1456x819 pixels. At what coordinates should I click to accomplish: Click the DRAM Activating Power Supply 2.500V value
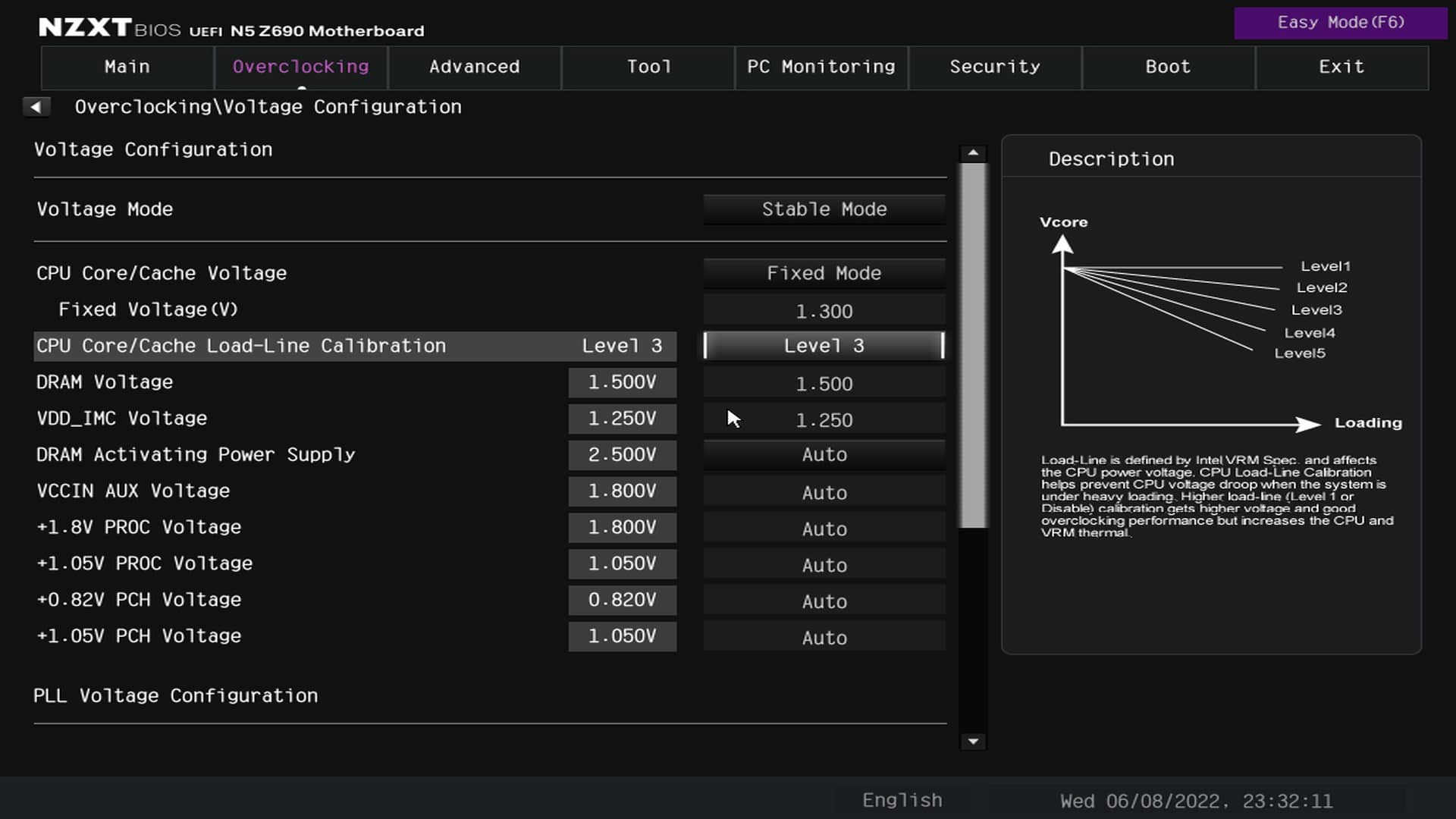point(623,455)
